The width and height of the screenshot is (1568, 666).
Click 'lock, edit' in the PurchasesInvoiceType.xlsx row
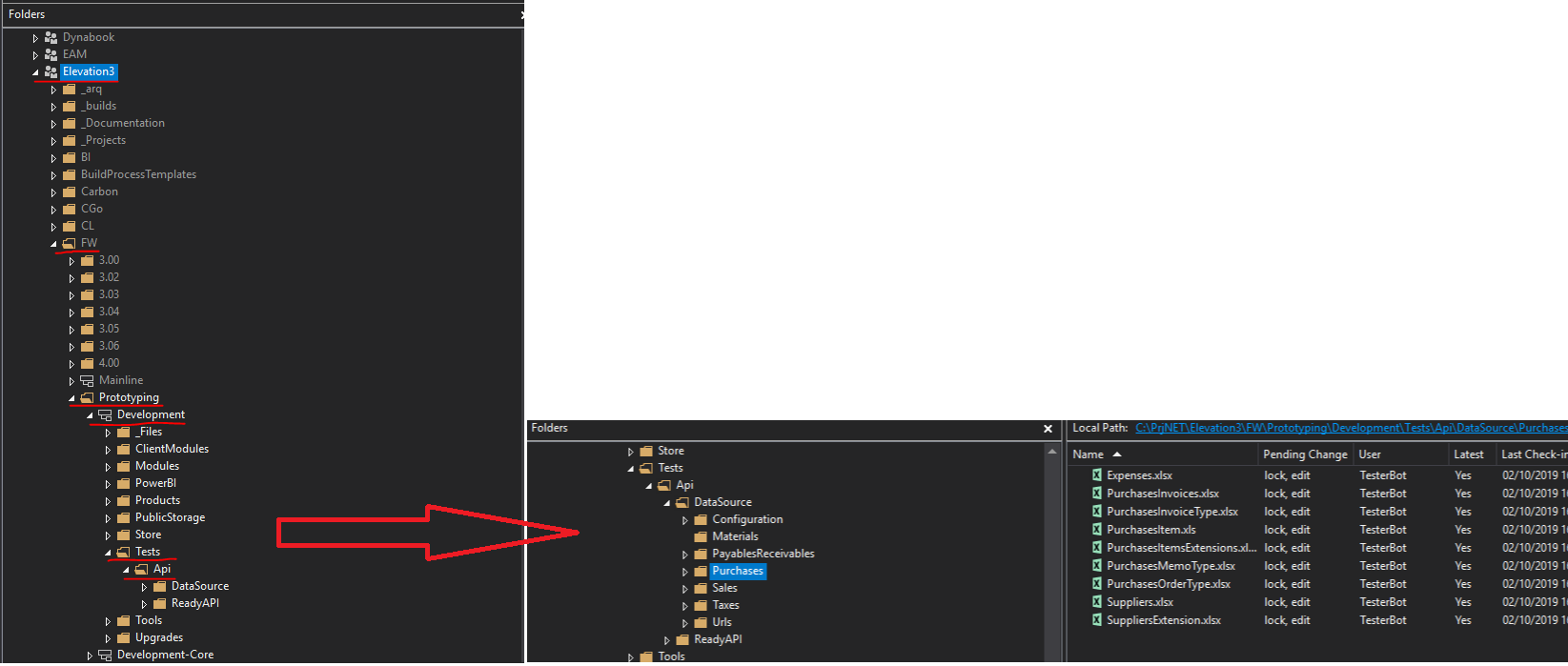tap(1287, 512)
